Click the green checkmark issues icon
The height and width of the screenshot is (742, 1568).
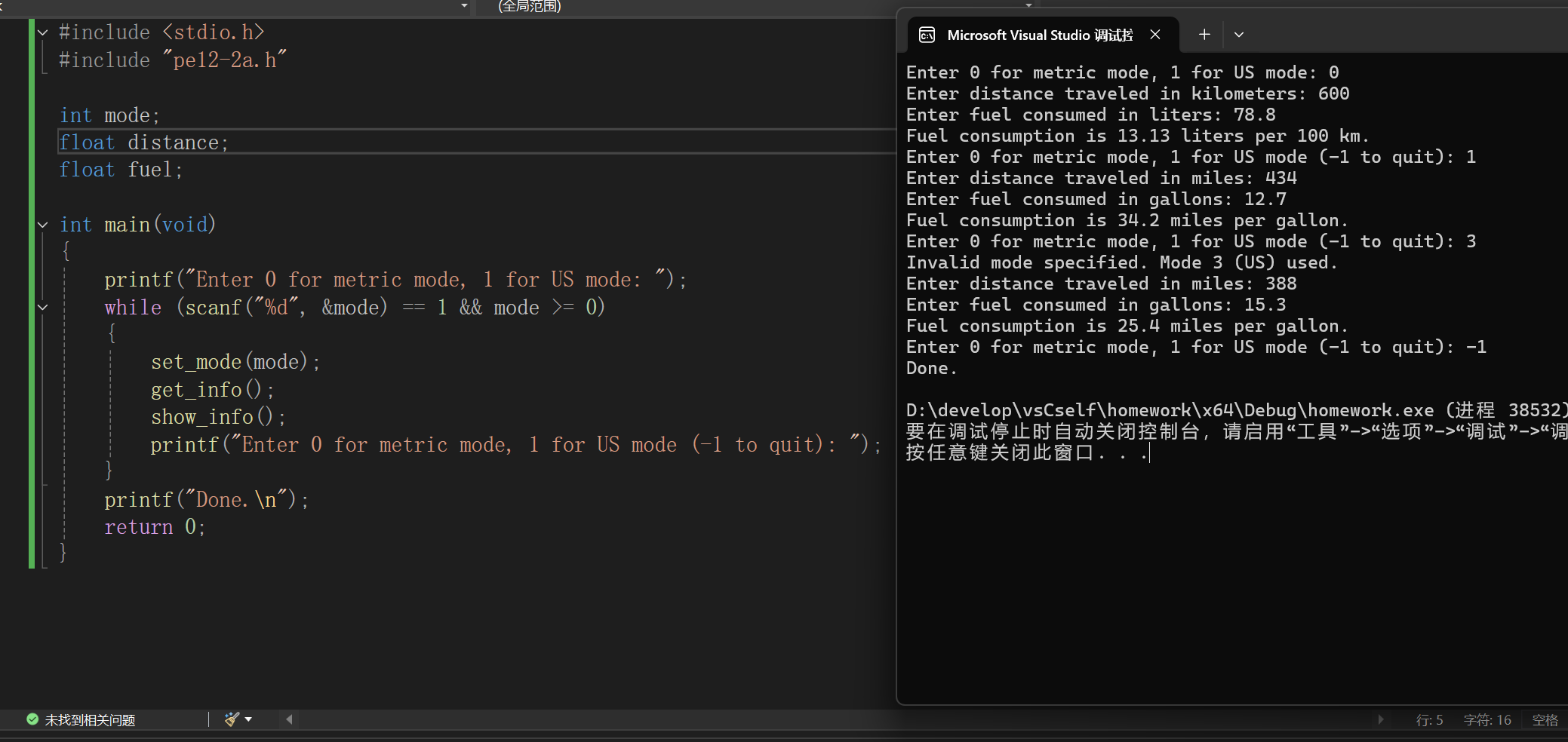(x=32, y=719)
